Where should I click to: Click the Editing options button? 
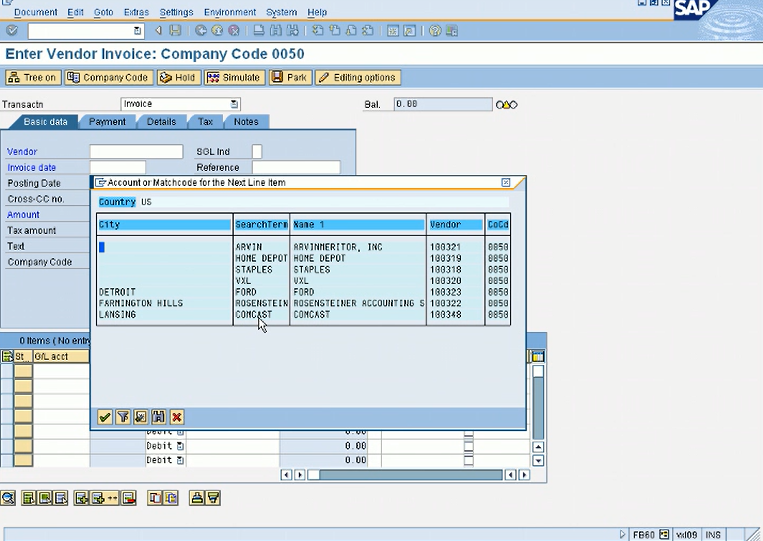coord(358,77)
